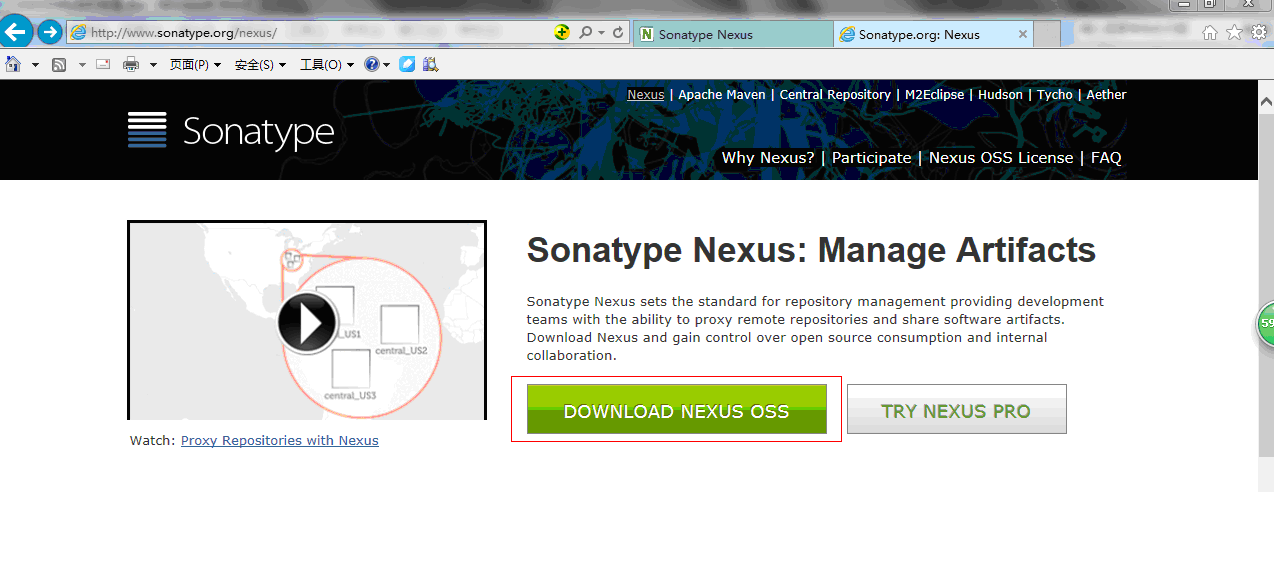
Task: Go back with the browser Back arrow
Action: 14,32
